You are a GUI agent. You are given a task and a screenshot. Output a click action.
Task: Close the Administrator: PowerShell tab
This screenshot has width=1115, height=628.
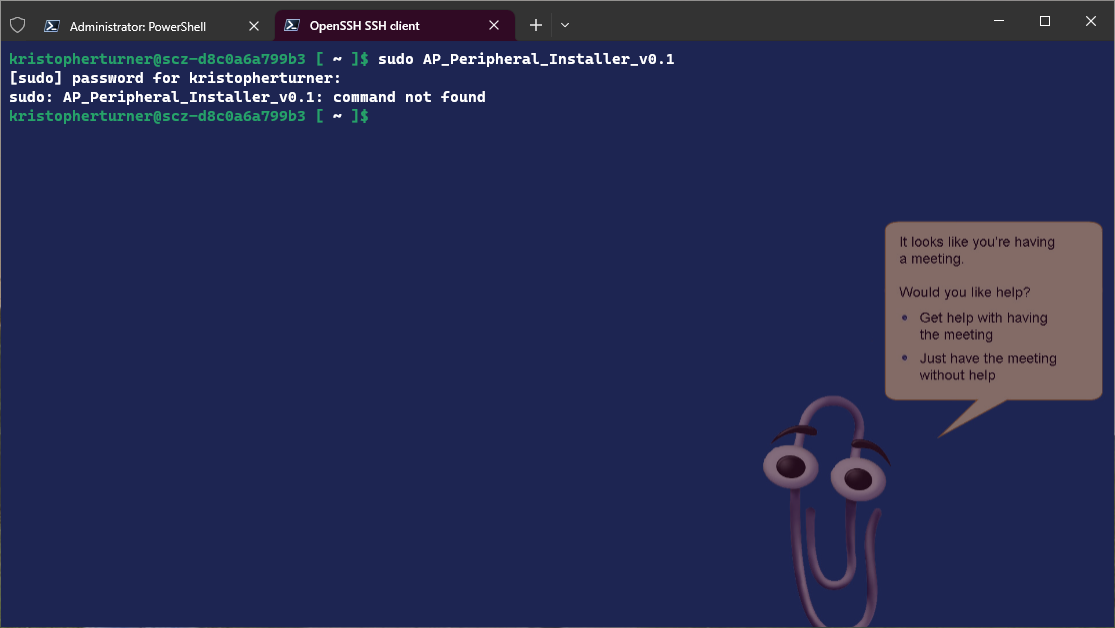[253, 26]
